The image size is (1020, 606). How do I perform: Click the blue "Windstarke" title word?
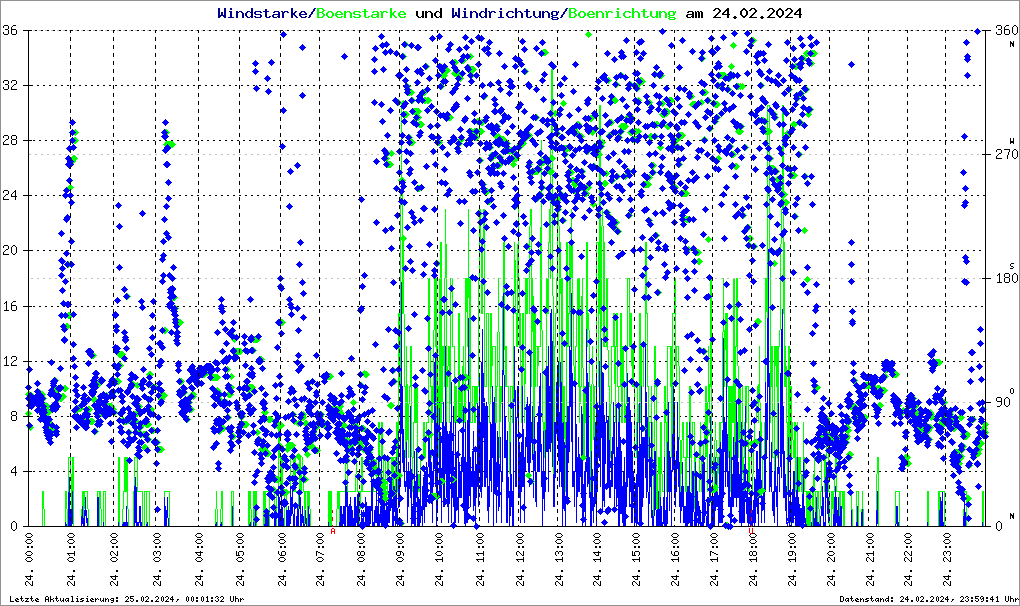(264, 13)
